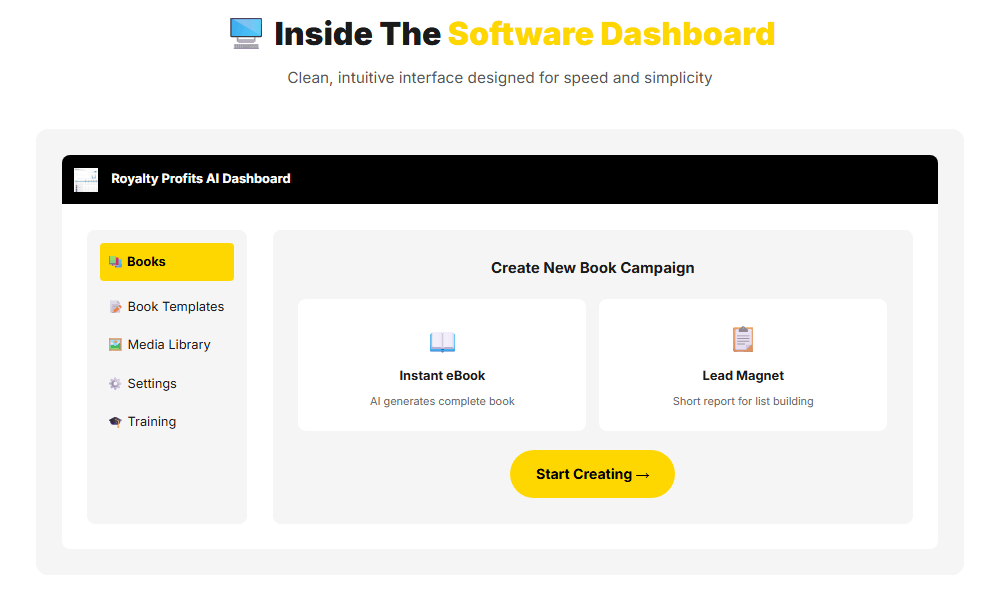Click the 'AI generates complete book' description
Screen dimensions: 1000x592
tap(442, 401)
